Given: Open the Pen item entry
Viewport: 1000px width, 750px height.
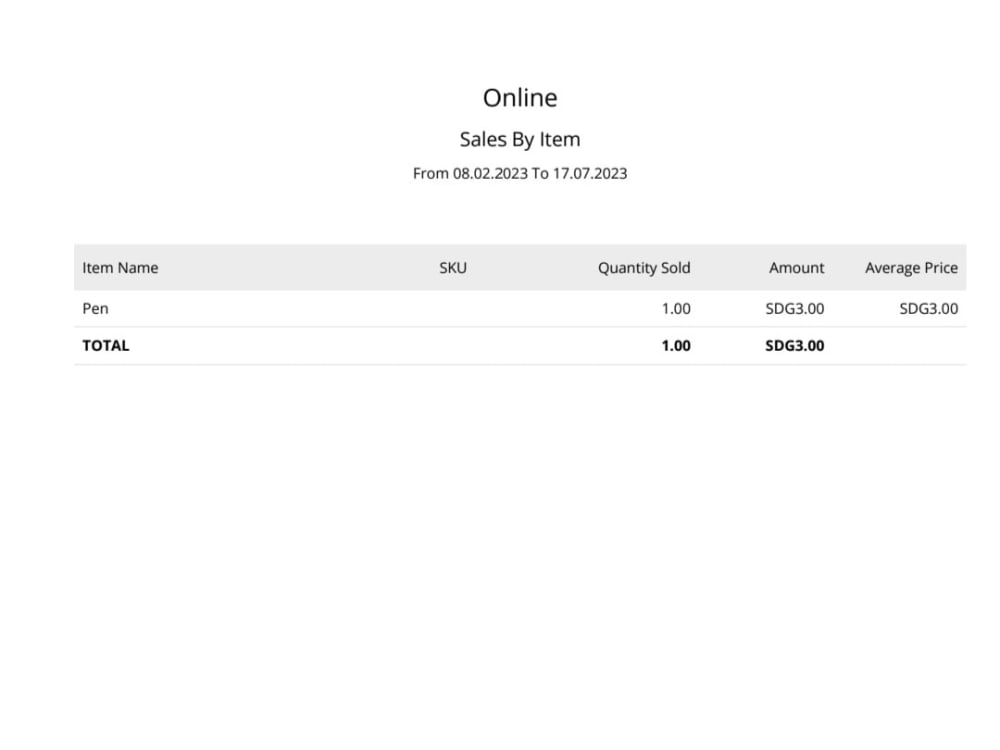Looking at the screenshot, I should (95, 309).
